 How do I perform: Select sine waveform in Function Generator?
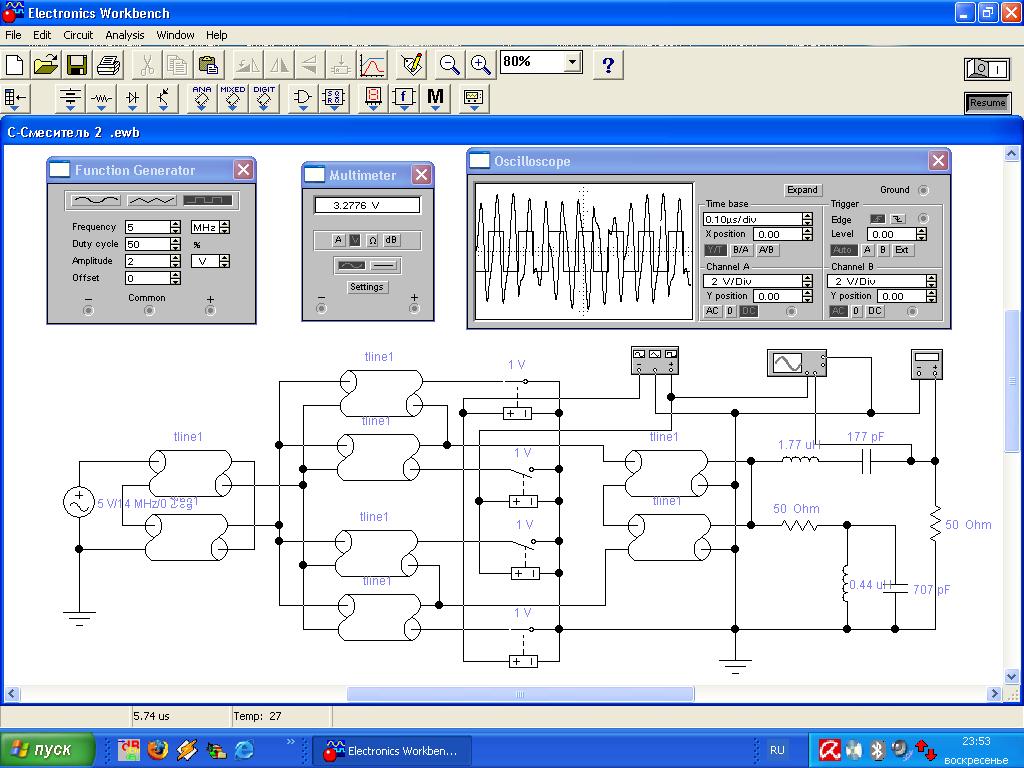coord(95,200)
